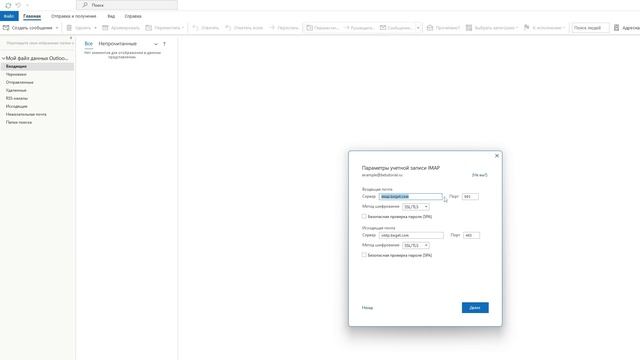Click the Undo arrow in the title bar

18,5
